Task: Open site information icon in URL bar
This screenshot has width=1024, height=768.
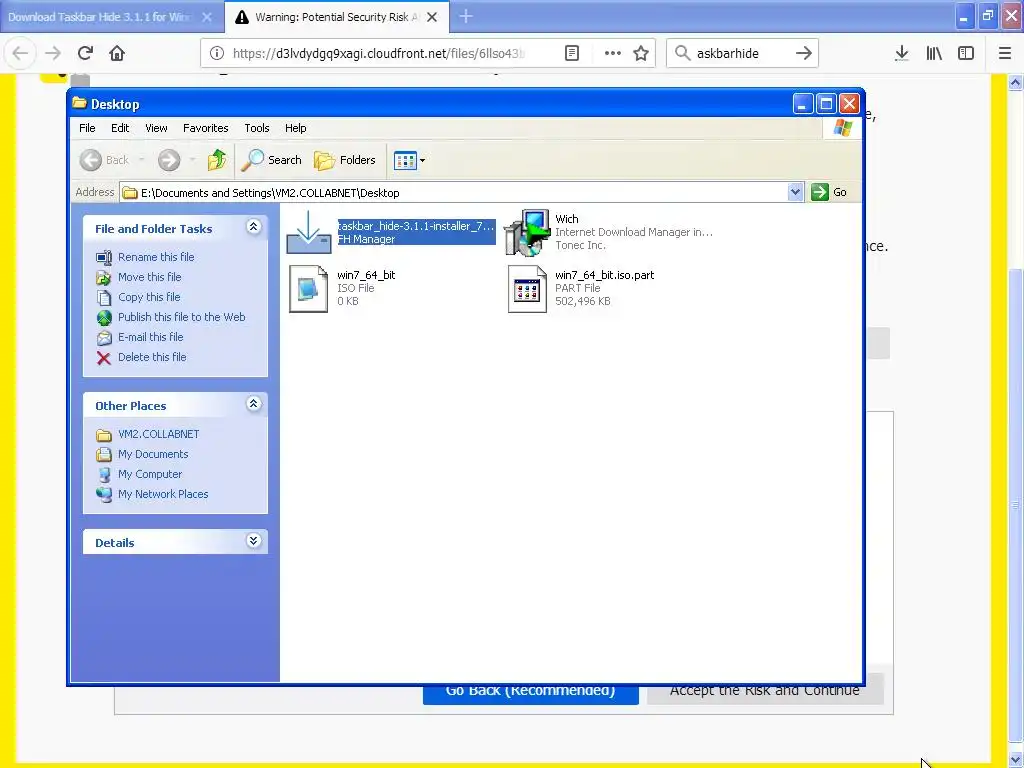Action: click(x=217, y=53)
